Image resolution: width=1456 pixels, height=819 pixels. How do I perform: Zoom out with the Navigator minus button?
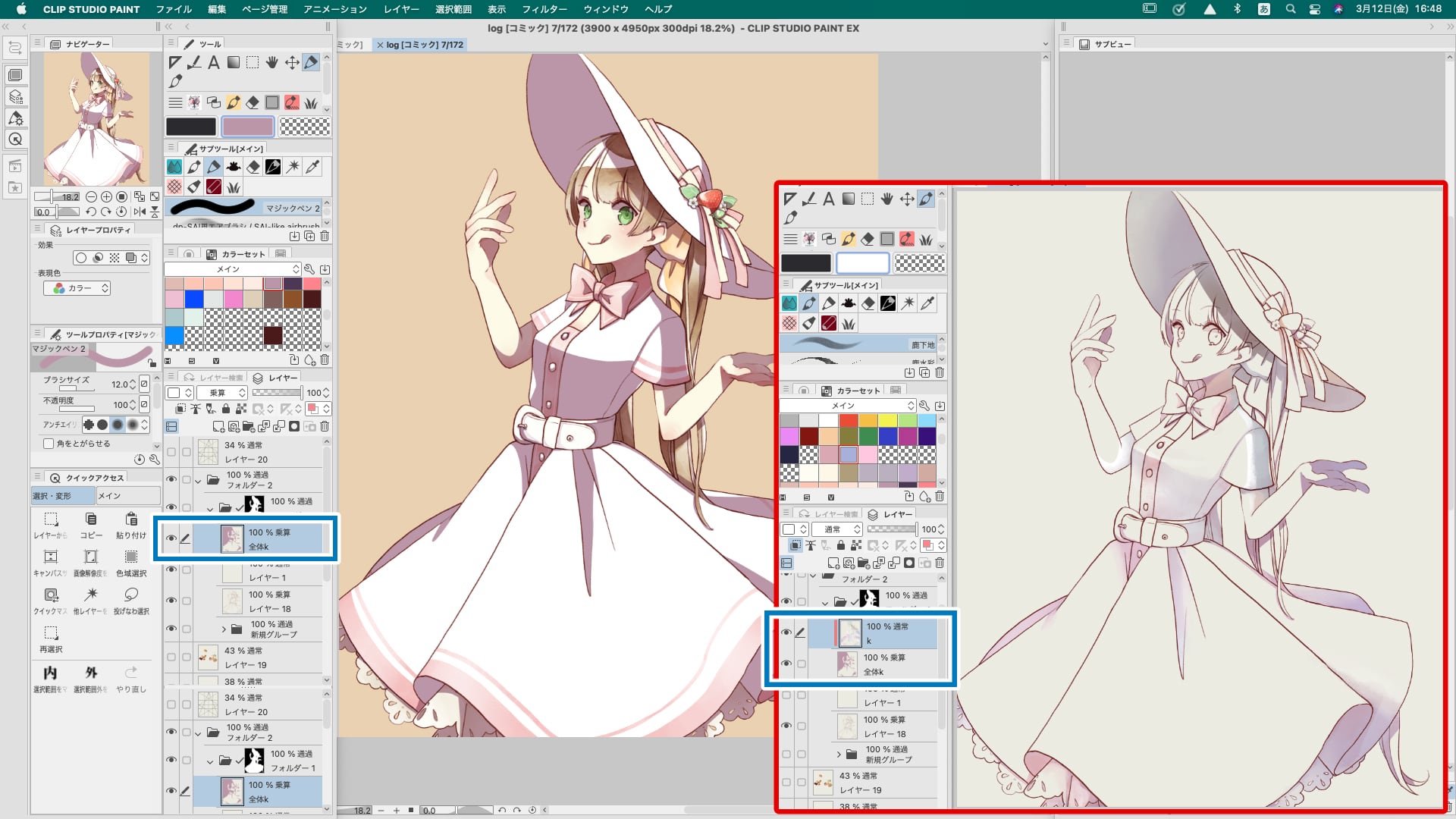[x=91, y=196]
